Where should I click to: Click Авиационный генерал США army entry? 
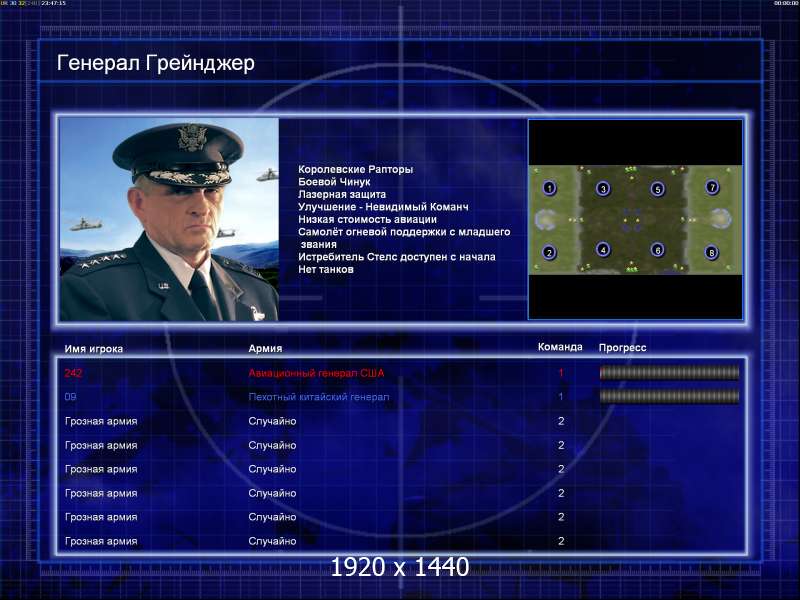[x=316, y=373]
